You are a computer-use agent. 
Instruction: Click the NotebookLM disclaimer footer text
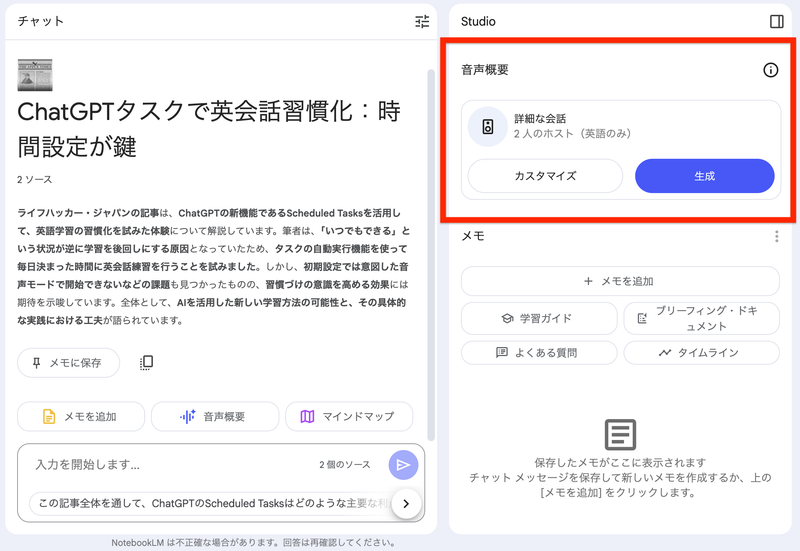click(253, 543)
